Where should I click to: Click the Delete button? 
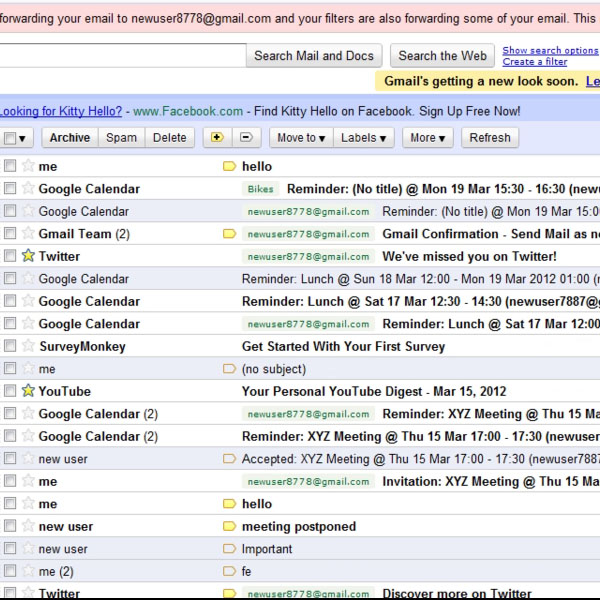click(170, 137)
